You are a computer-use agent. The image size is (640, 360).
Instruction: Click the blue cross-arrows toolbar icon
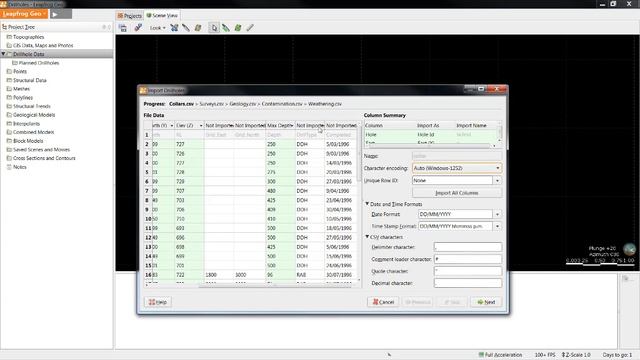(174, 28)
